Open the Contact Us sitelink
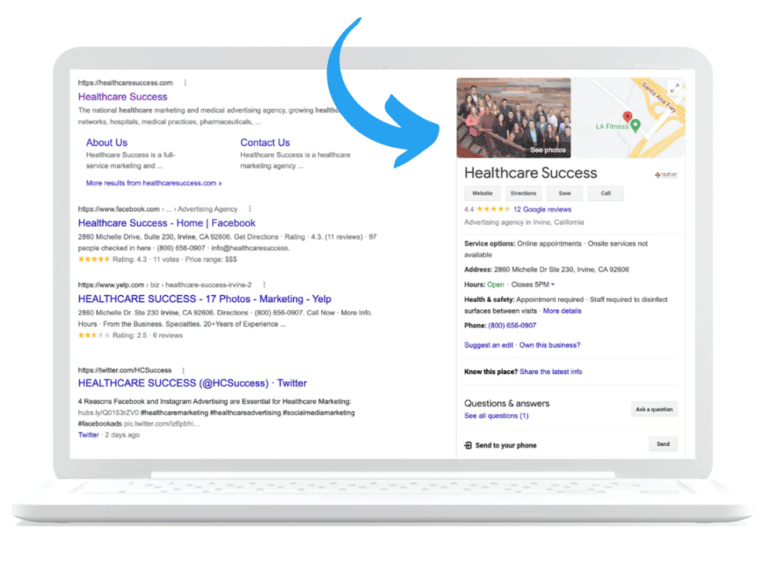The height and width of the screenshot is (565, 765). click(265, 142)
